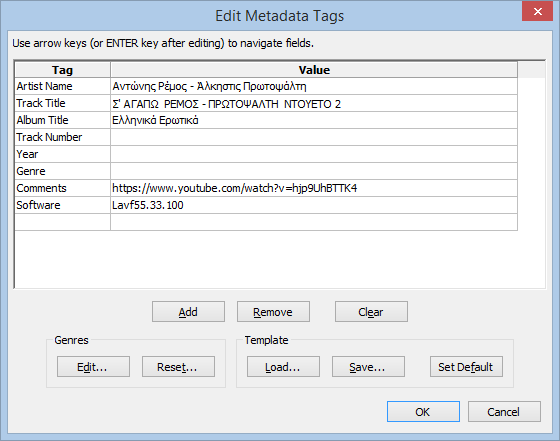Select the empty Track Number value cell
560x441 pixels.
(x=314, y=137)
